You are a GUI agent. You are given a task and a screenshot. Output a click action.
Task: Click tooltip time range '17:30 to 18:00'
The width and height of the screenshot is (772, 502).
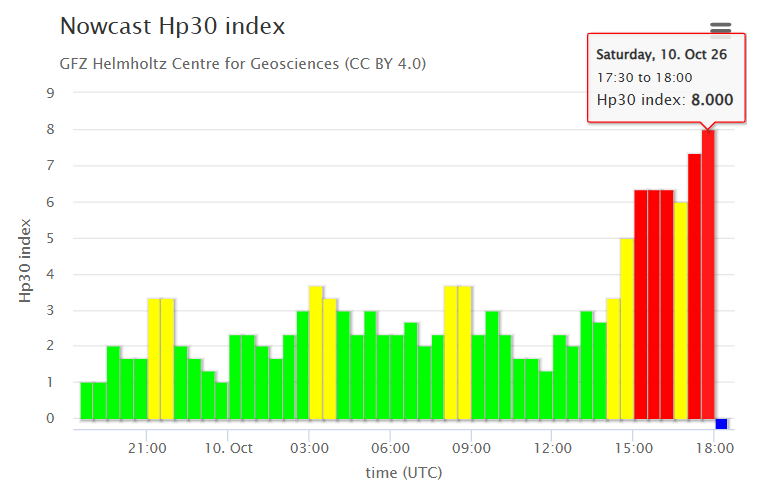tap(644, 78)
